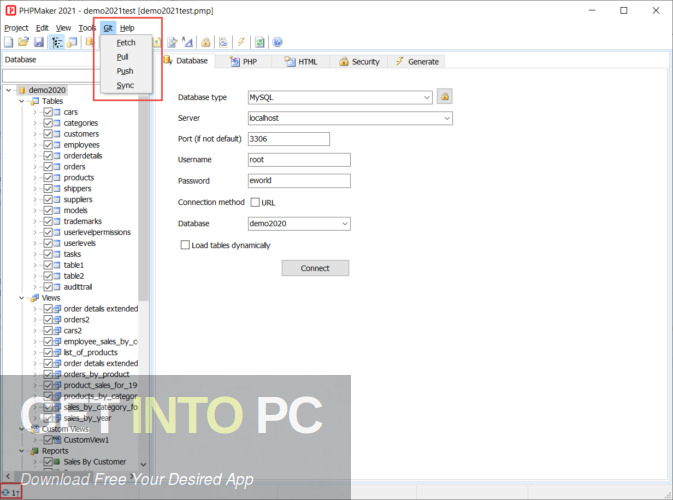Image resolution: width=673 pixels, height=500 pixels.
Task: Toggle the orderdetails checkbox
Action: point(48,156)
